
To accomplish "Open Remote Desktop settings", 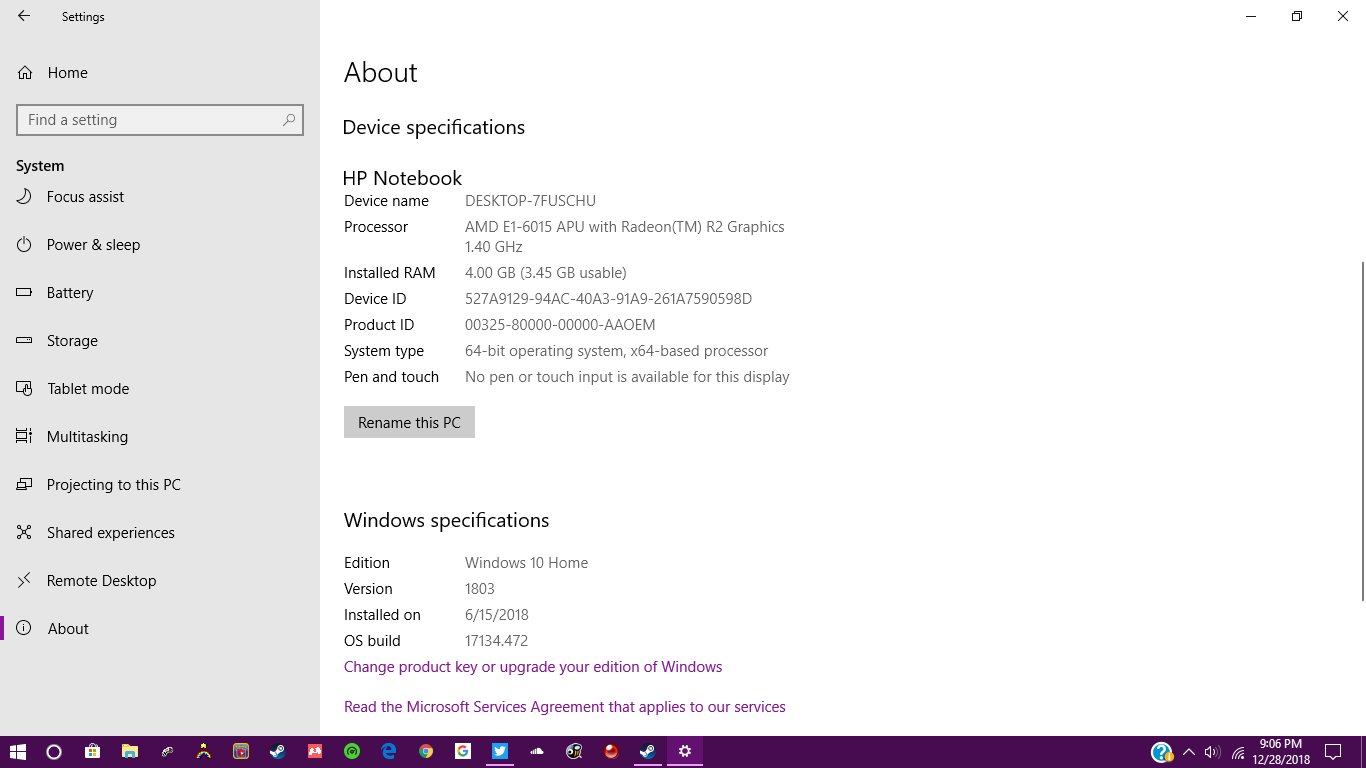I will (160, 581).
